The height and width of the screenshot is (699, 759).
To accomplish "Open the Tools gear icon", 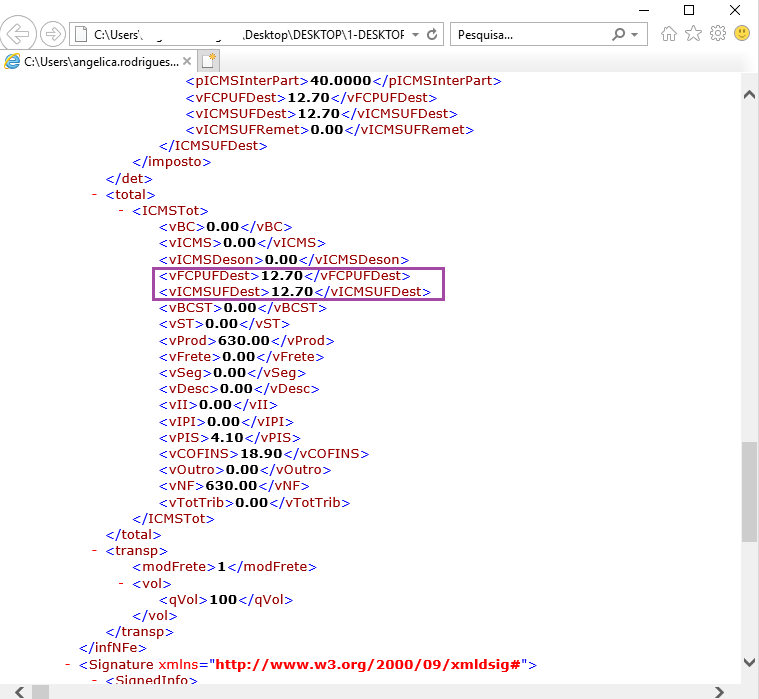I will (x=718, y=33).
